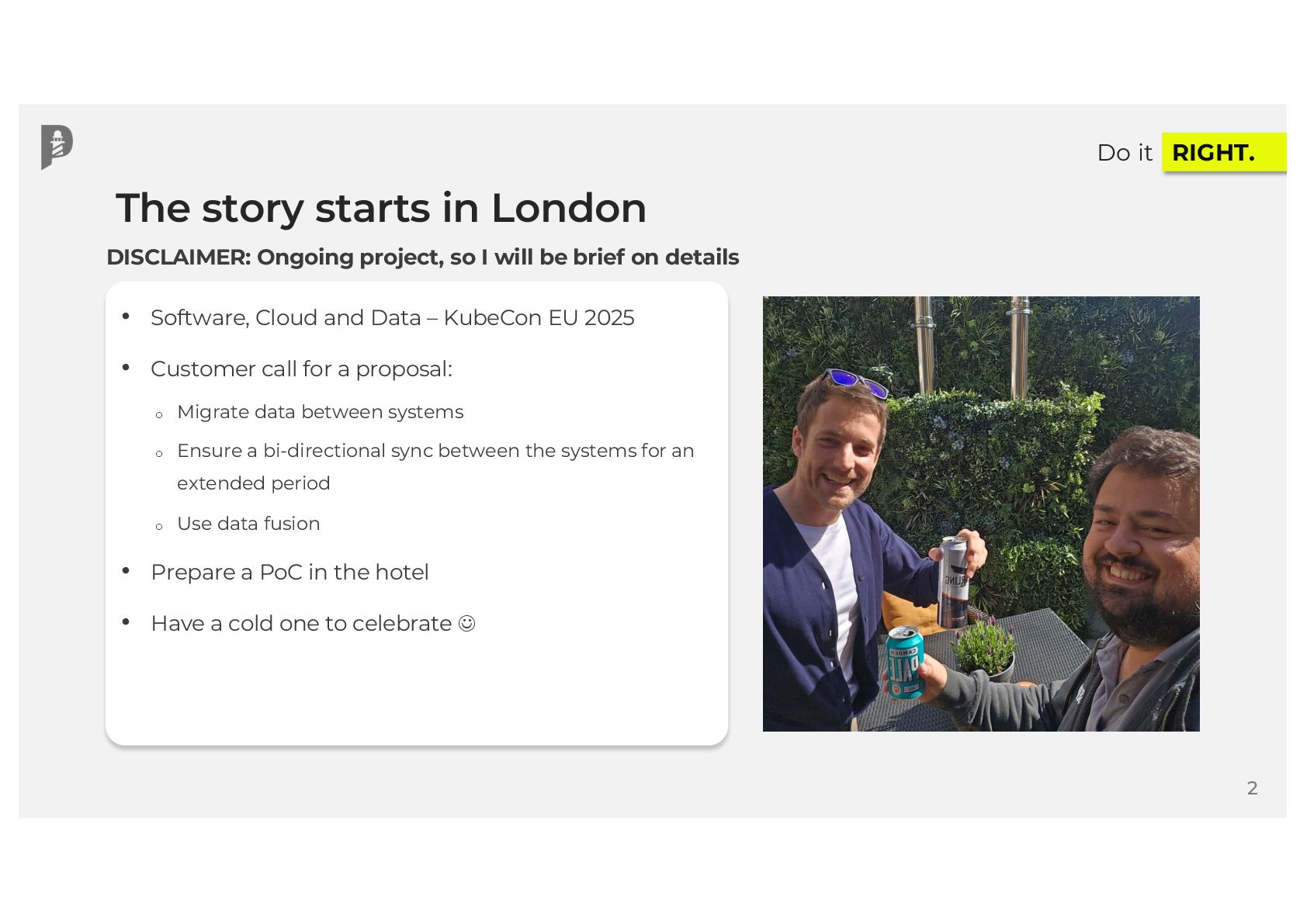Image resolution: width=1307 pixels, height=924 pixels.
Task: Click "Prepare a PoC in the hotel"
Action: tap(289, 573)
